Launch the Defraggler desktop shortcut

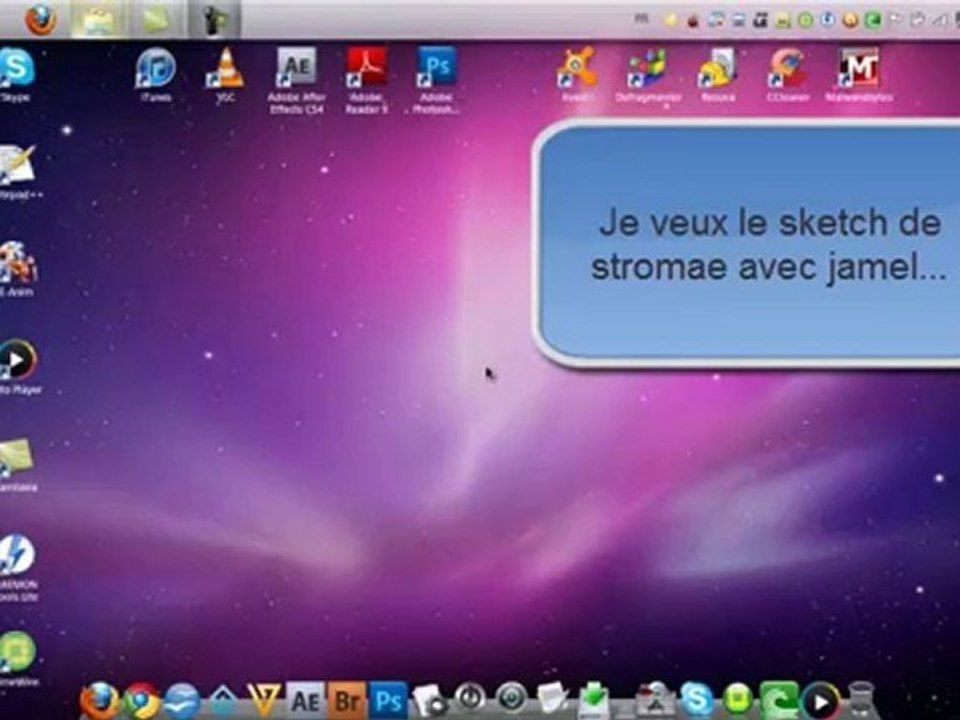648,74
